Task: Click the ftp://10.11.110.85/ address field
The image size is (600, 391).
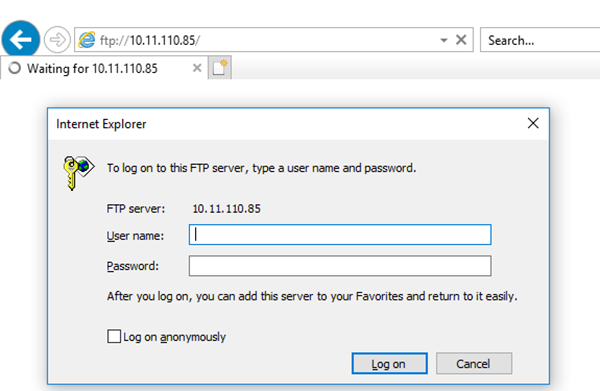Action: pos(274,39)
